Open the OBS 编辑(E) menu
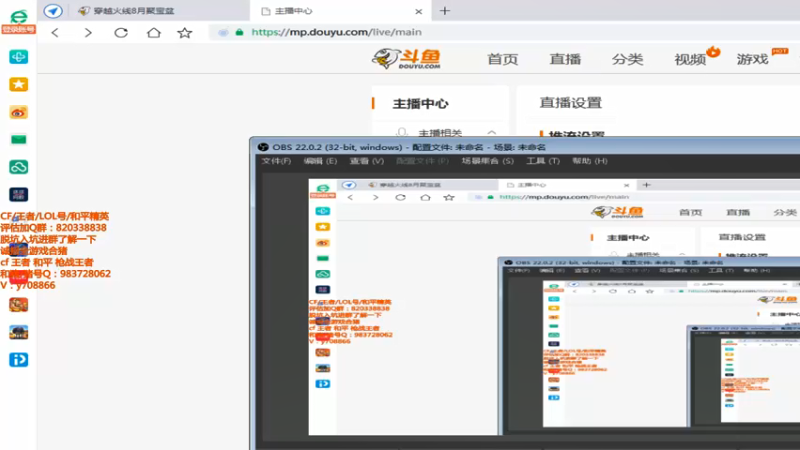Screen dimensions: 800x450 [x=320, y=161]
